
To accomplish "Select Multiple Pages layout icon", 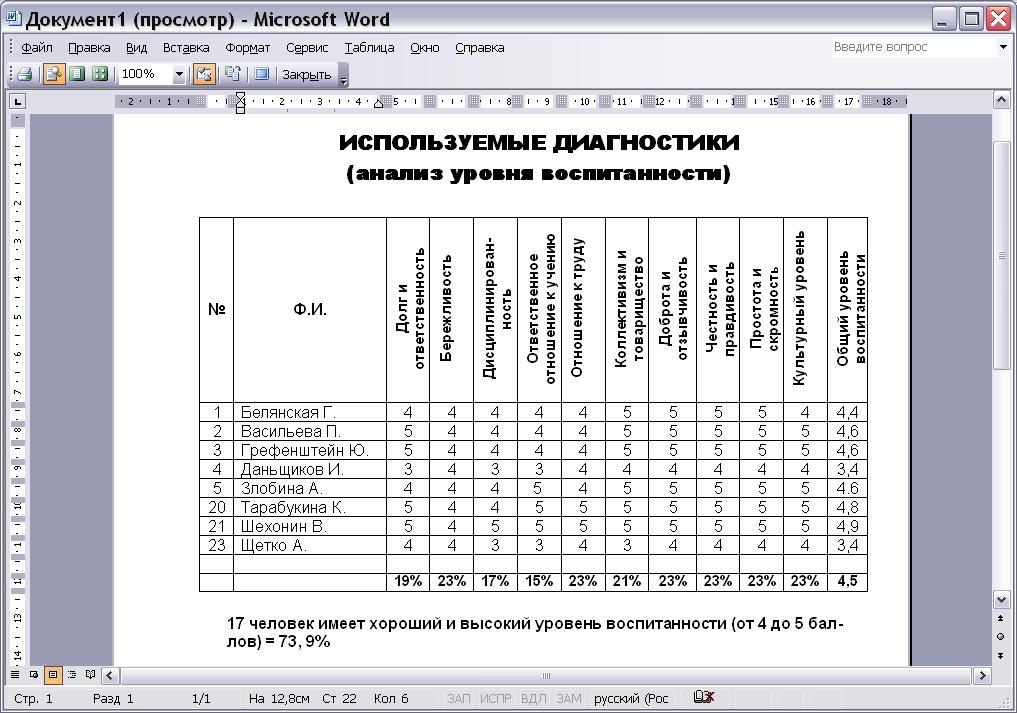I will 99,74.
